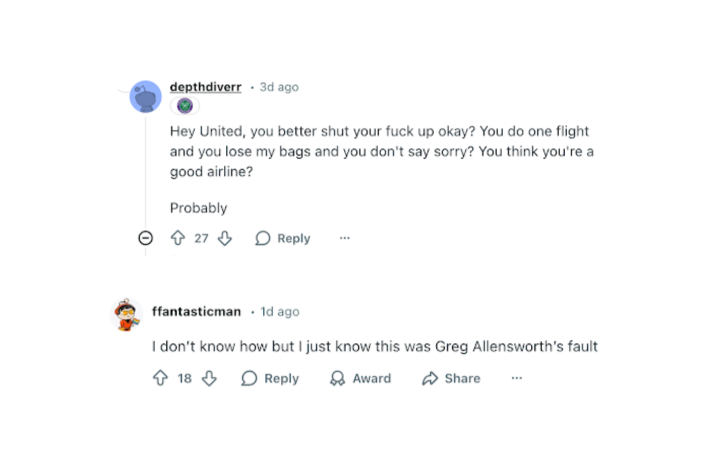Collapse depthdiverr's comment thread
The width and height of the screenshot is (710, 473).
tap(145, 238)
